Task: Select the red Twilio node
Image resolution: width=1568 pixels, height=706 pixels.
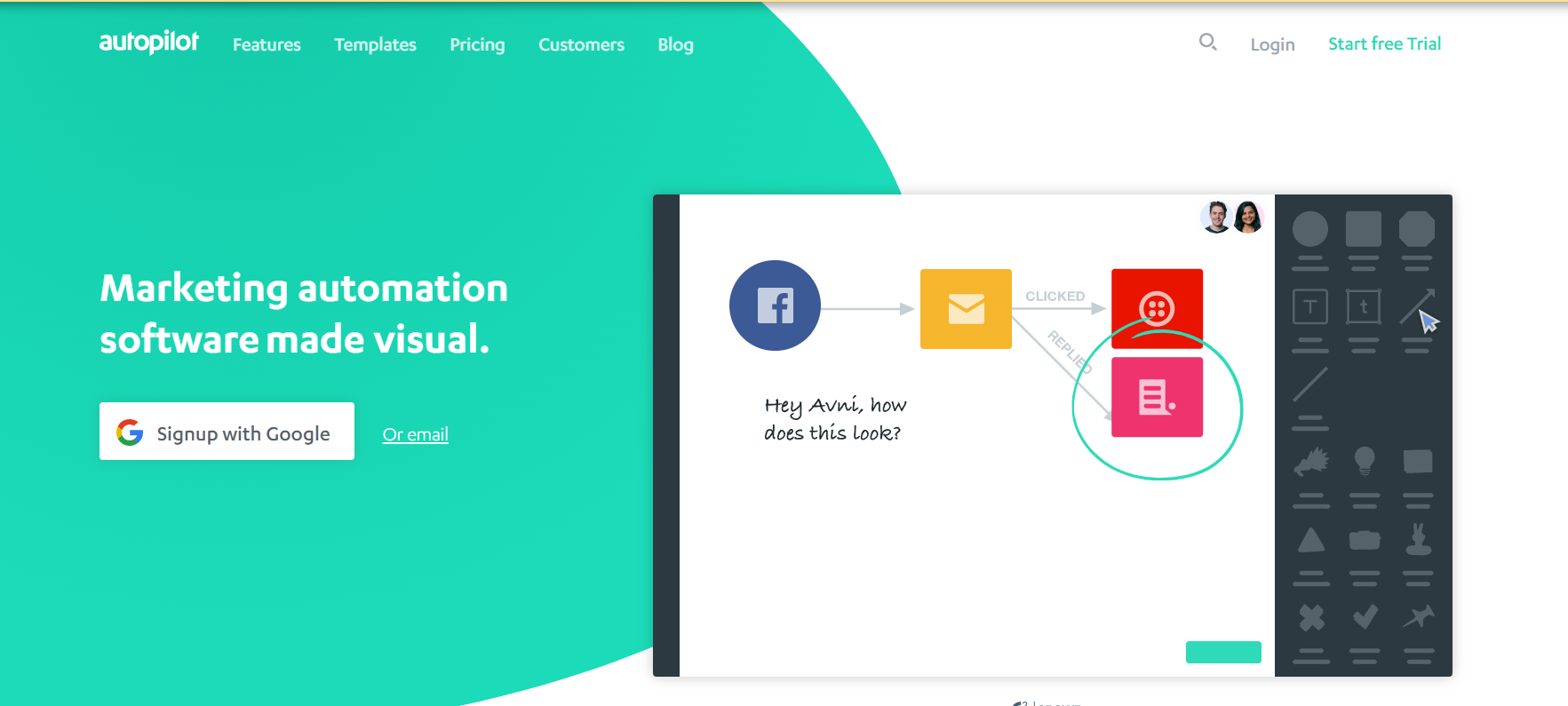Action: pyautogui.click(x=1157, y=307)
